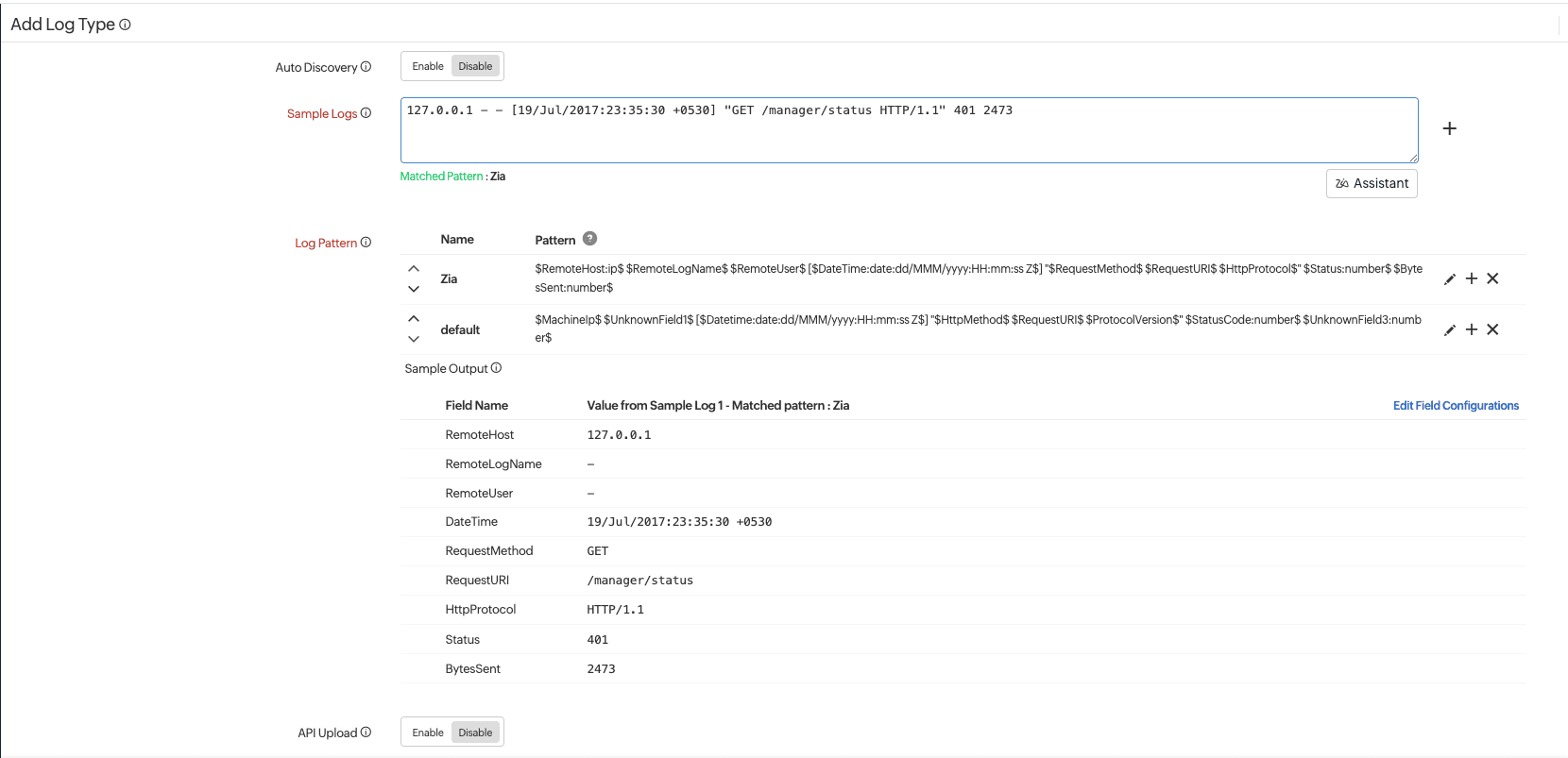Open Edit Field Configurations link
Image resolution: width=1568 pixels, height=758 pixels.
1456,406
